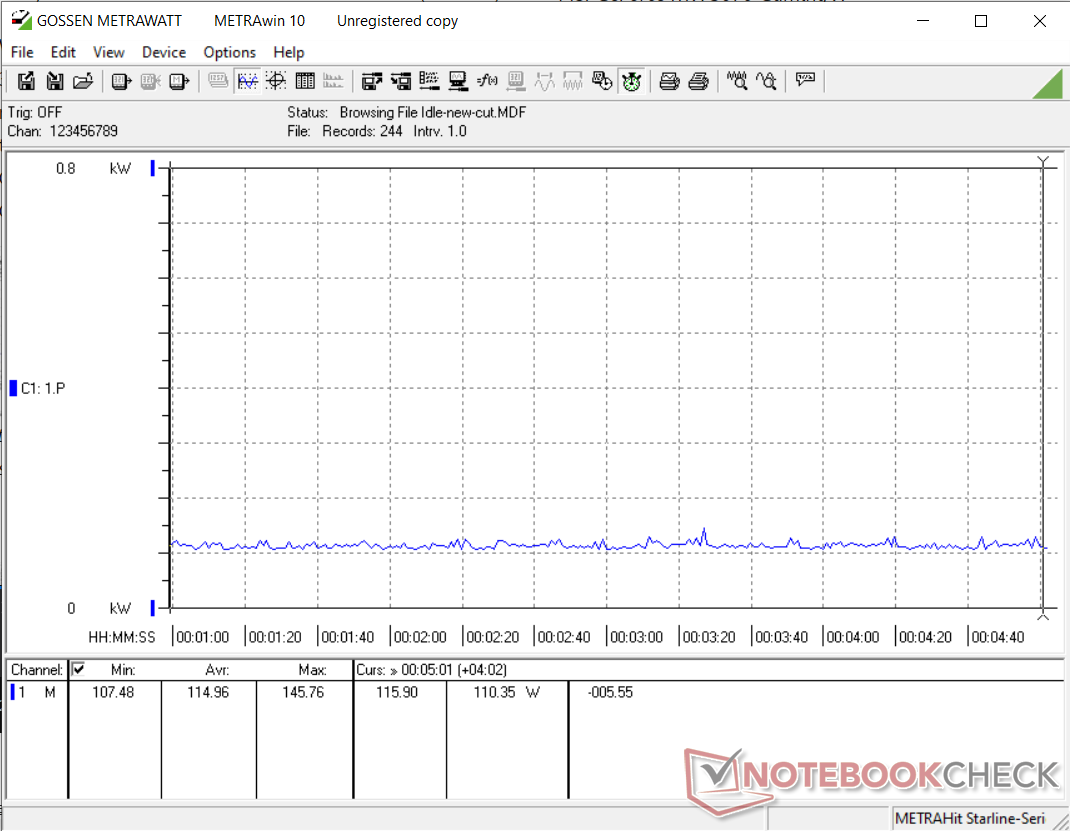Open the Options menu
The height and width of the screenshot is (831, 1070).
229,52
